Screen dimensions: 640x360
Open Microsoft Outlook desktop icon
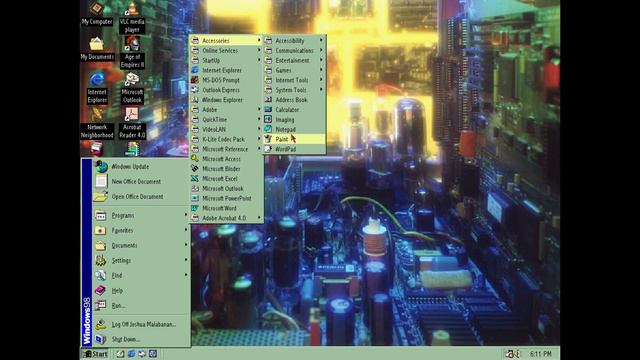coord(132,88)
